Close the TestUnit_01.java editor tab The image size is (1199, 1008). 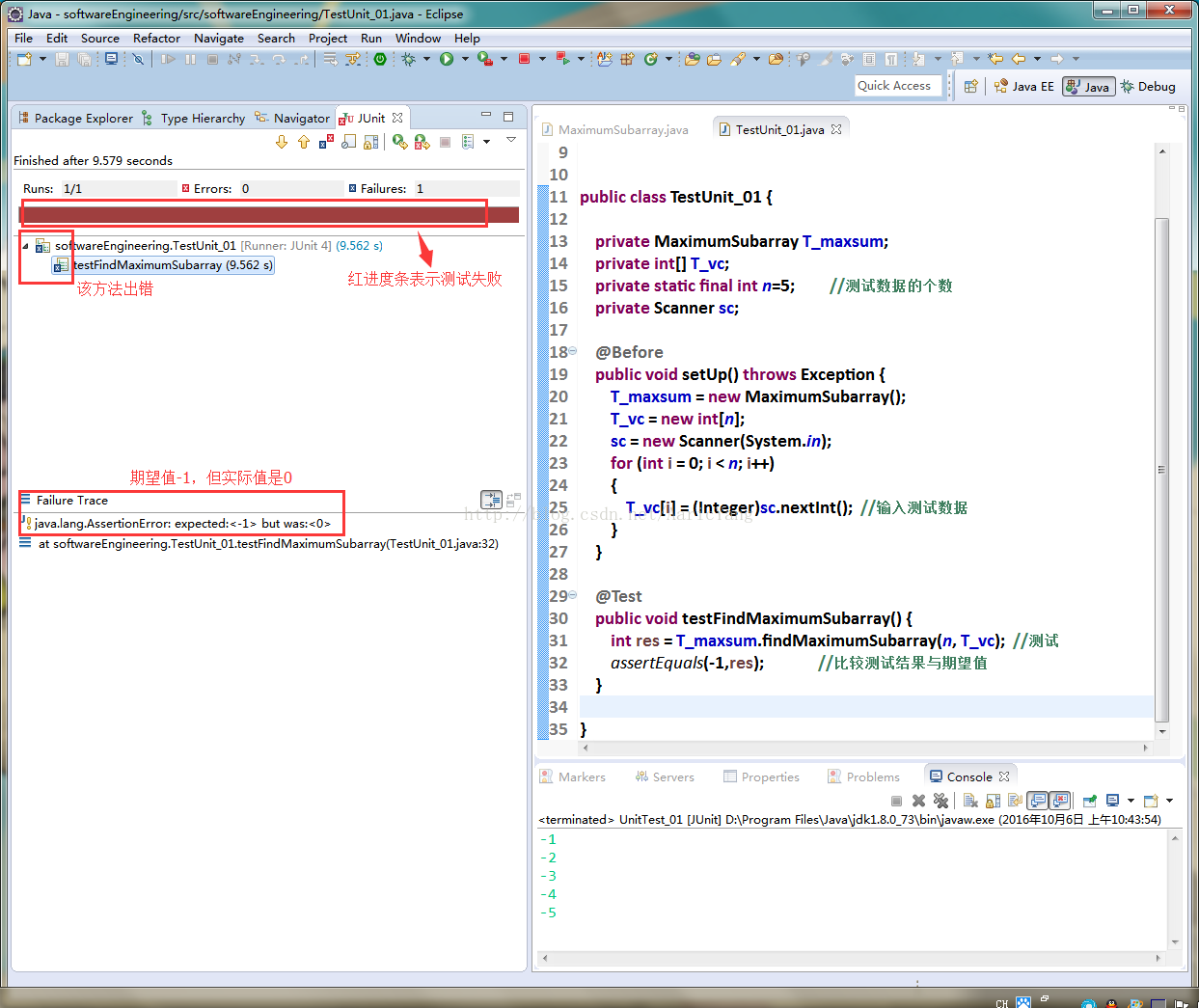point(836,129)
